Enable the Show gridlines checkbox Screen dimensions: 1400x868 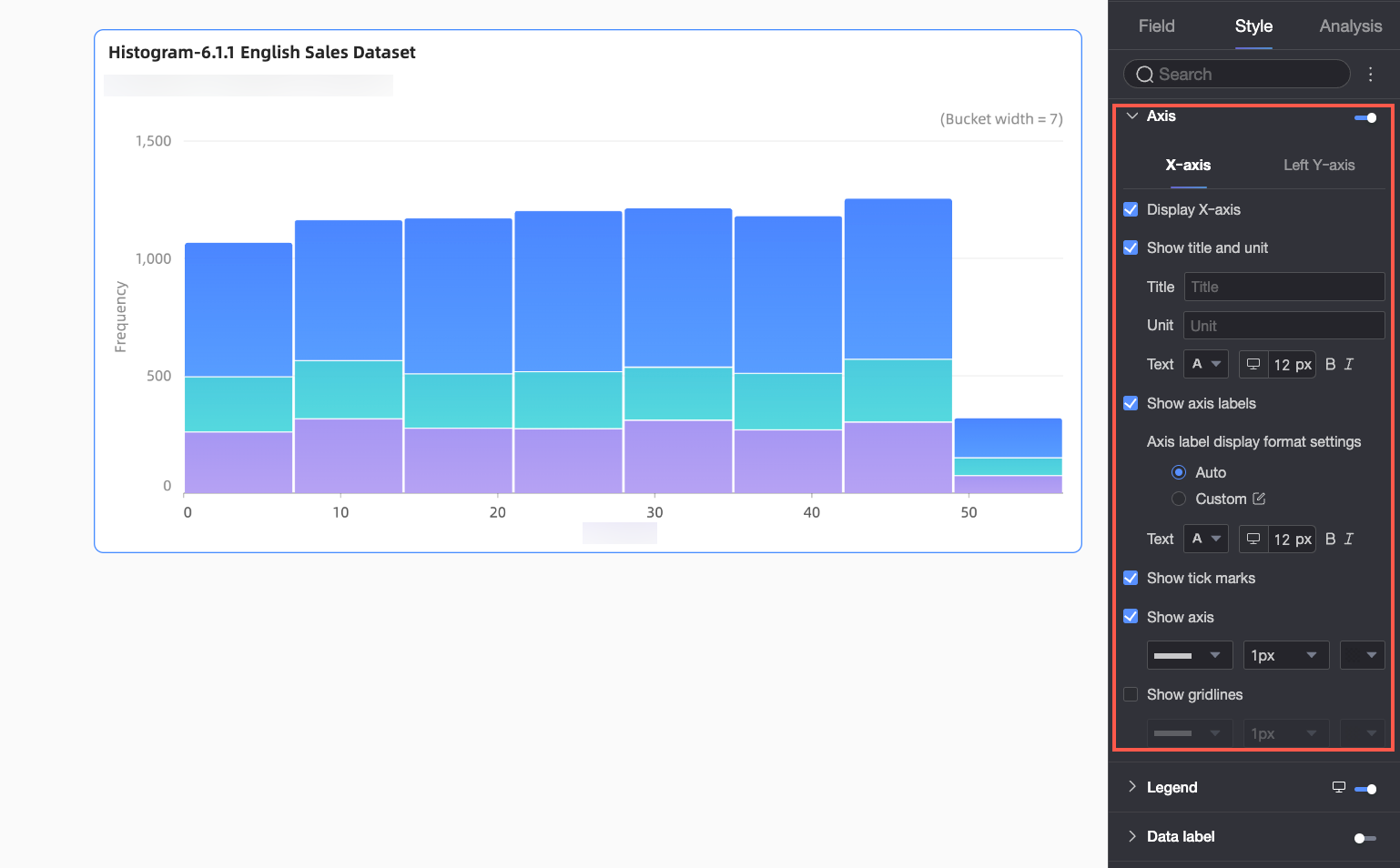pyautogui.click(x=1131, y=694)
